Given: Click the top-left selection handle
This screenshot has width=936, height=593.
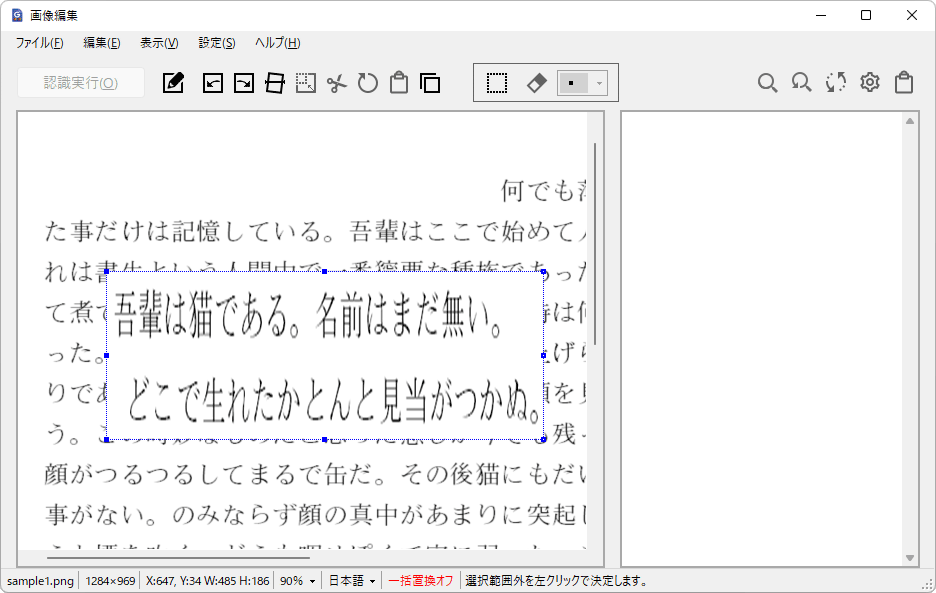Looking at the screenshot, I should pyautogui.click(x=107, y=272).
